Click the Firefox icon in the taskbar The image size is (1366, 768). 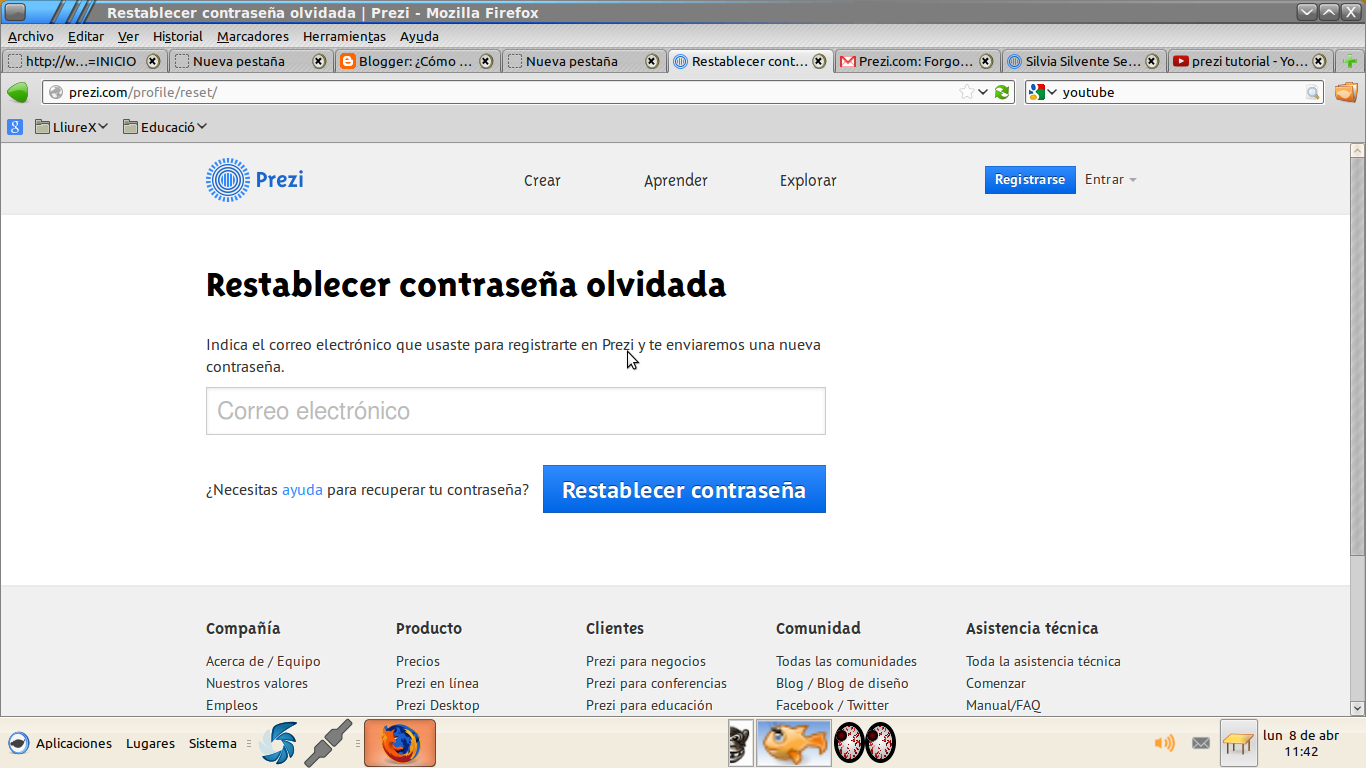400,743
